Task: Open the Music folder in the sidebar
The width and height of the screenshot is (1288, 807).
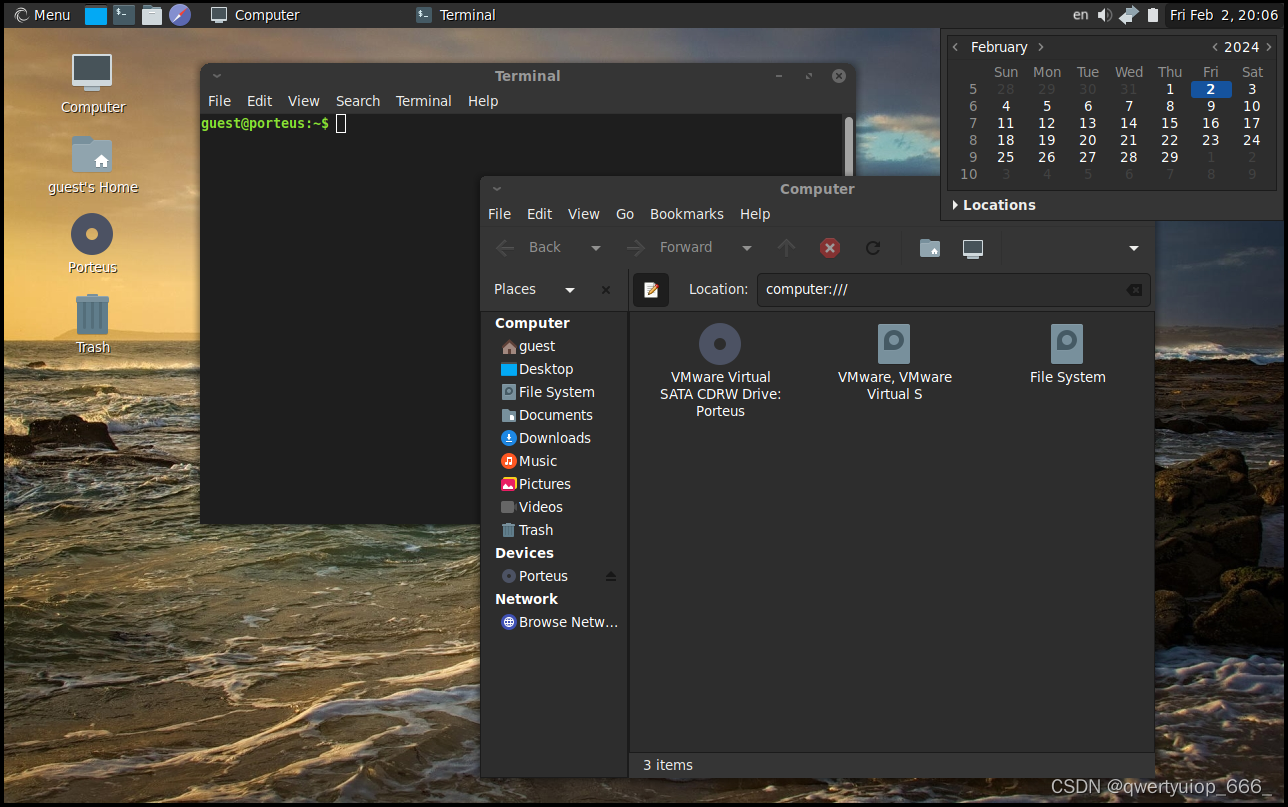Action: point(540,461)
